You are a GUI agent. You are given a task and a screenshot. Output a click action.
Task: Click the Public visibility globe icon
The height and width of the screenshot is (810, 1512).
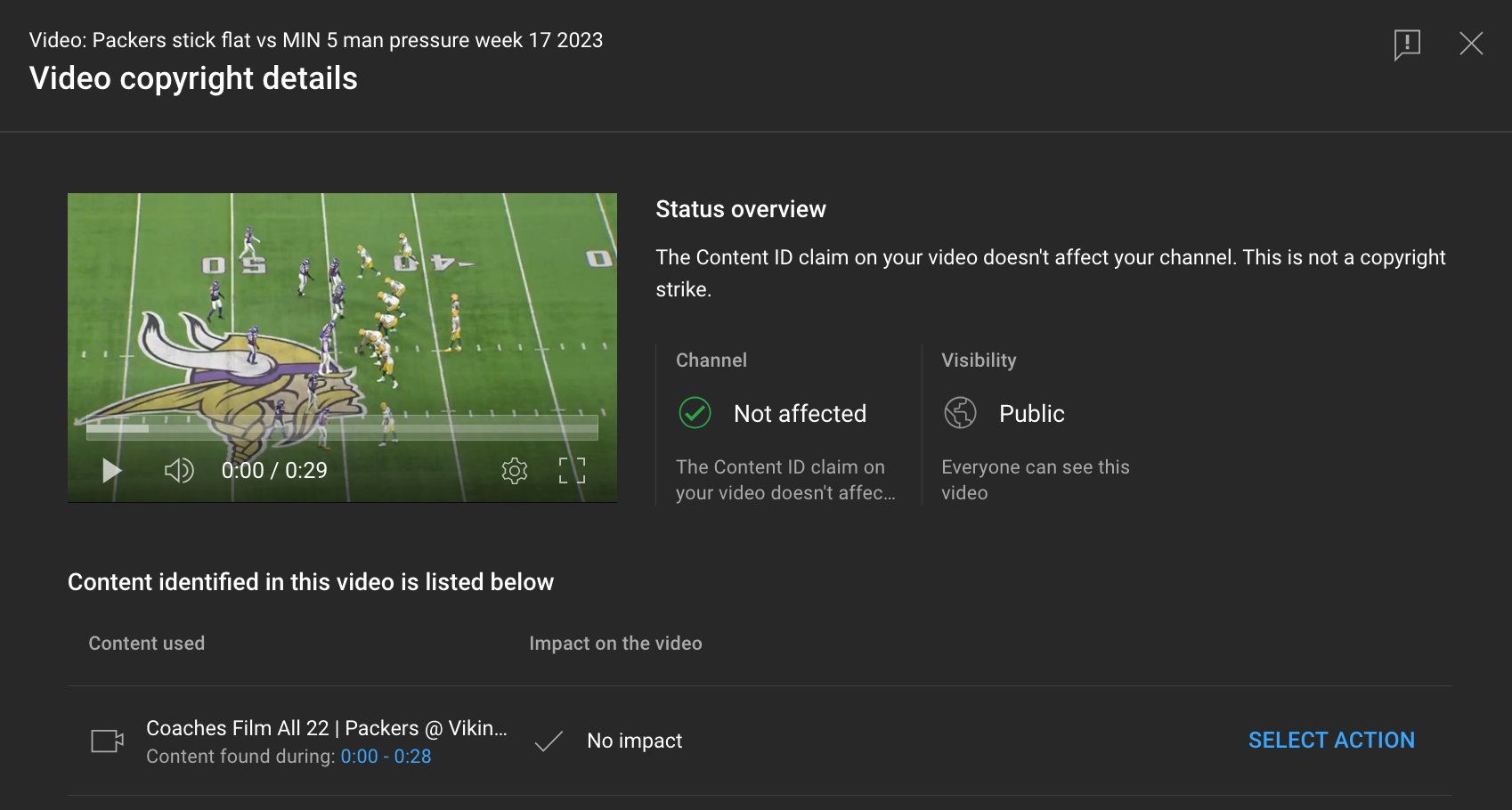pyautogui.click(x=960, y=413)
